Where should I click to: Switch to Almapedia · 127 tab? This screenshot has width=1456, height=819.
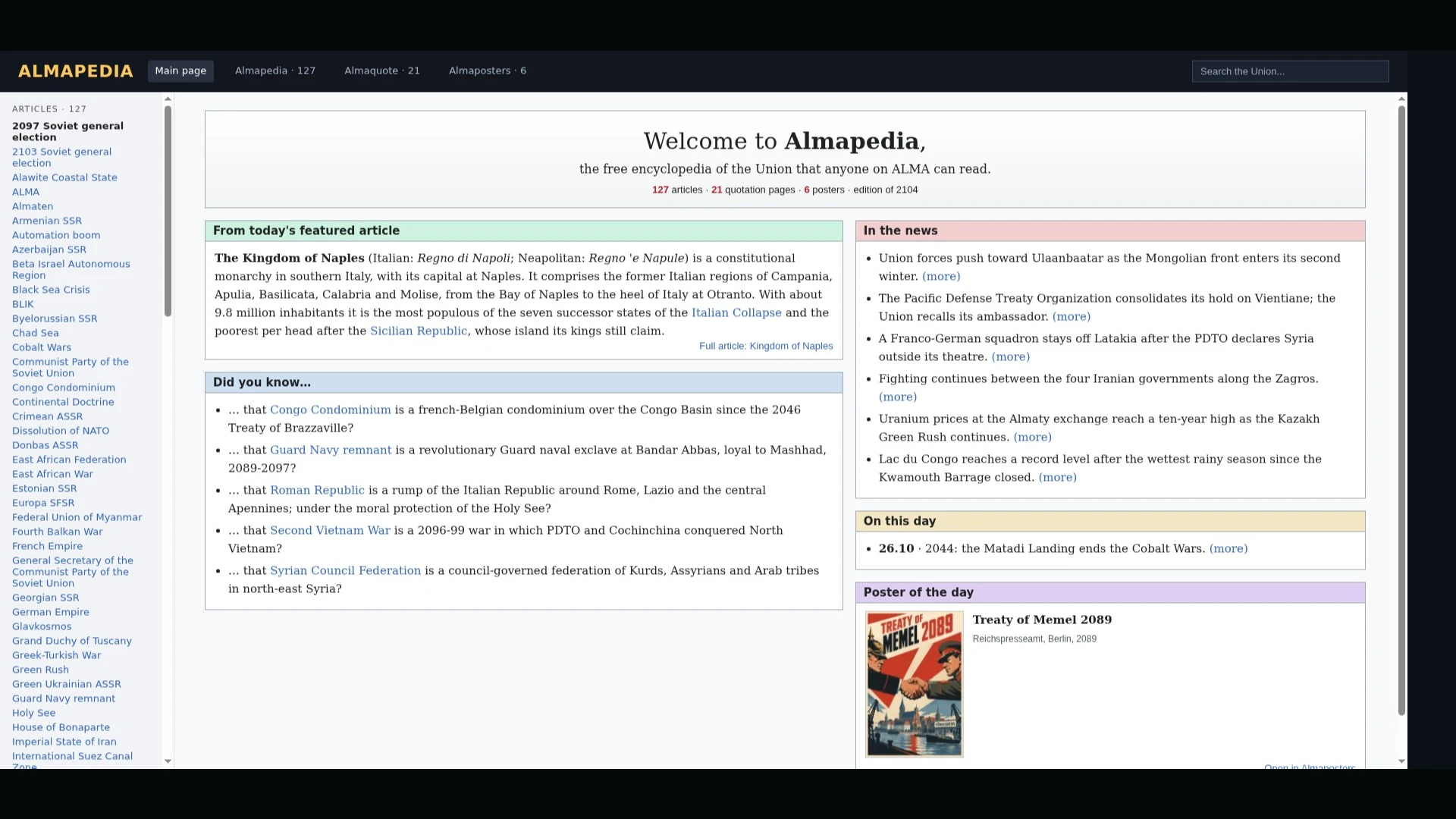275,71
